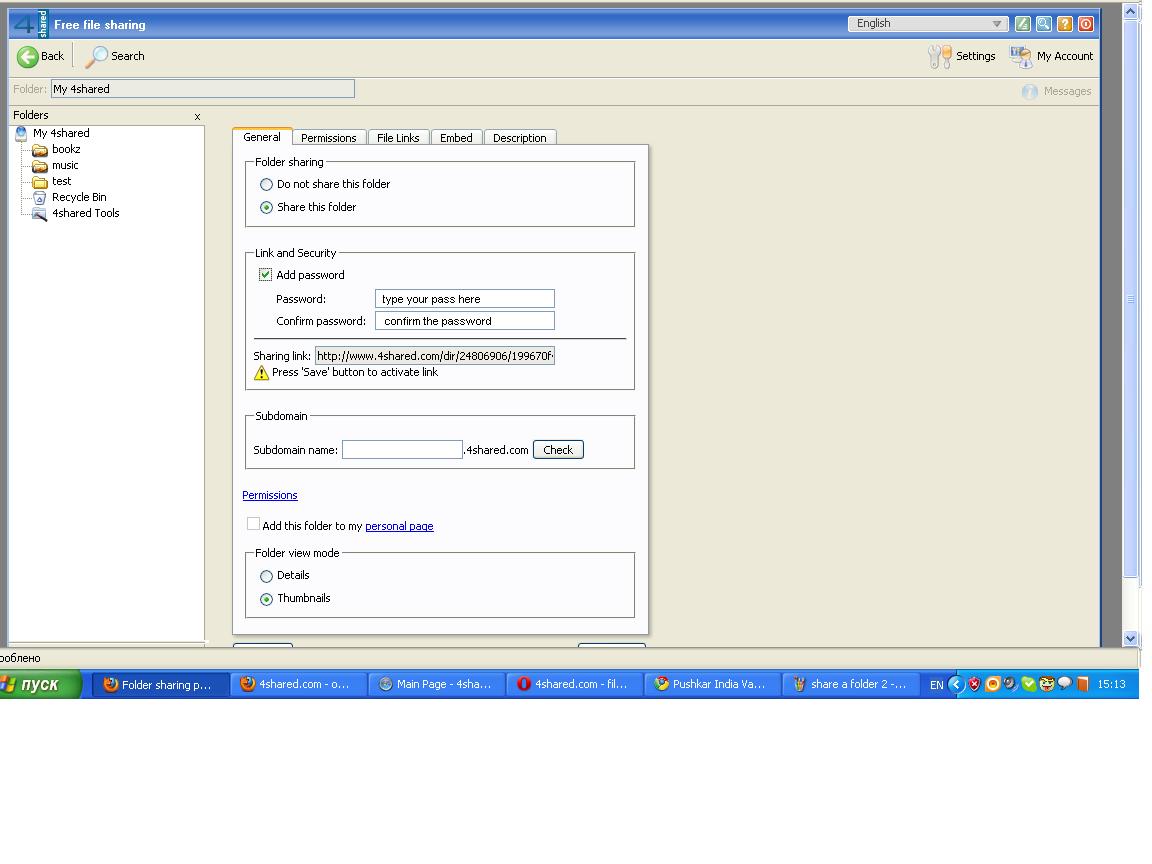Click the red shield security tray icon

click(x=974, y=684)
